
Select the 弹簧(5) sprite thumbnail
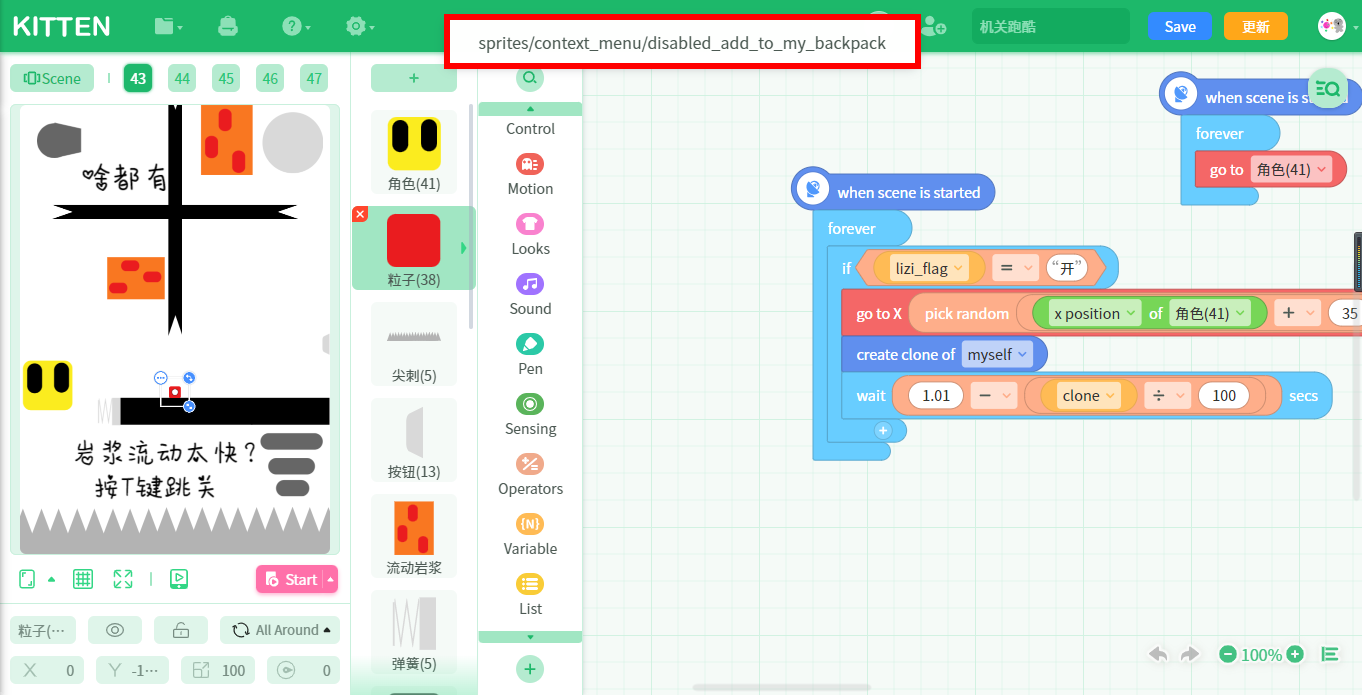[x=414, y=632]
